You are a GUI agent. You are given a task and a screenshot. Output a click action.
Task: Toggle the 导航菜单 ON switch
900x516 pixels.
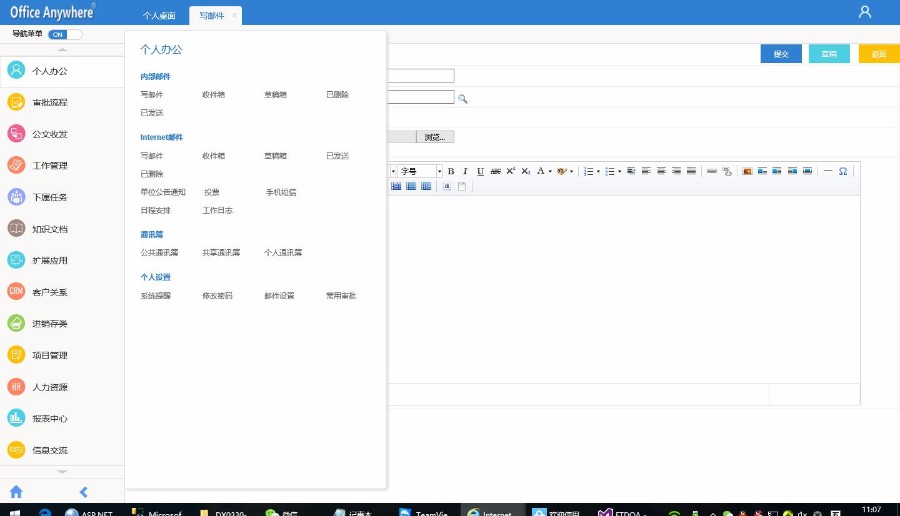click(x=65, y=34)
